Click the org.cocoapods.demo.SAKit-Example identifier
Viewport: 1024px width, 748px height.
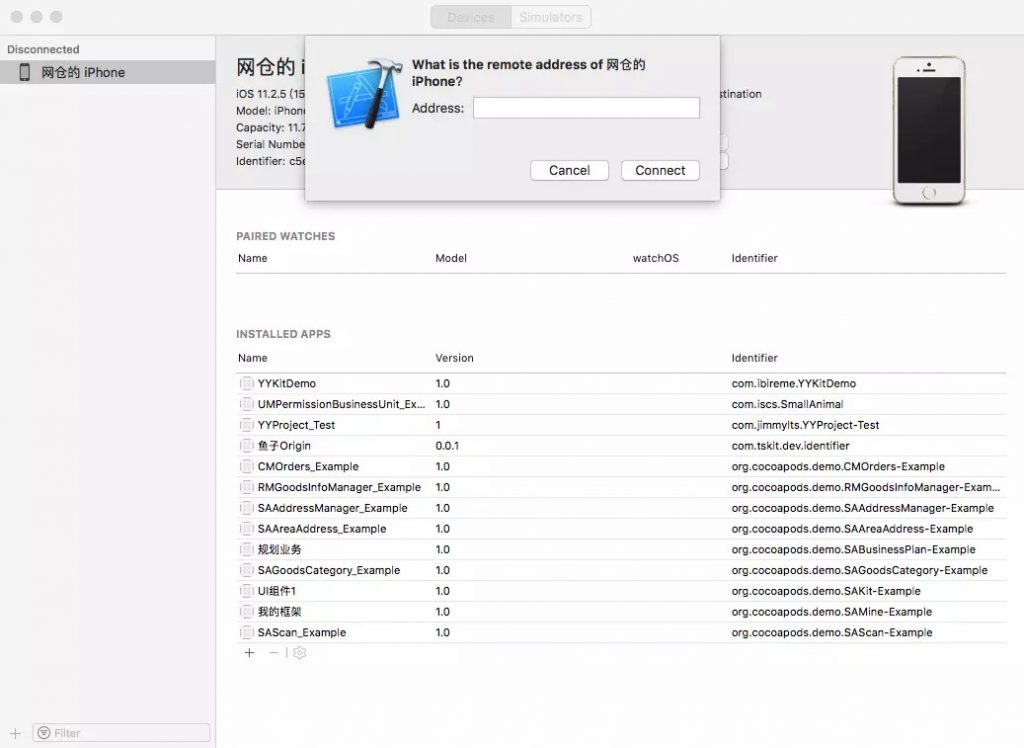(826, 591)
